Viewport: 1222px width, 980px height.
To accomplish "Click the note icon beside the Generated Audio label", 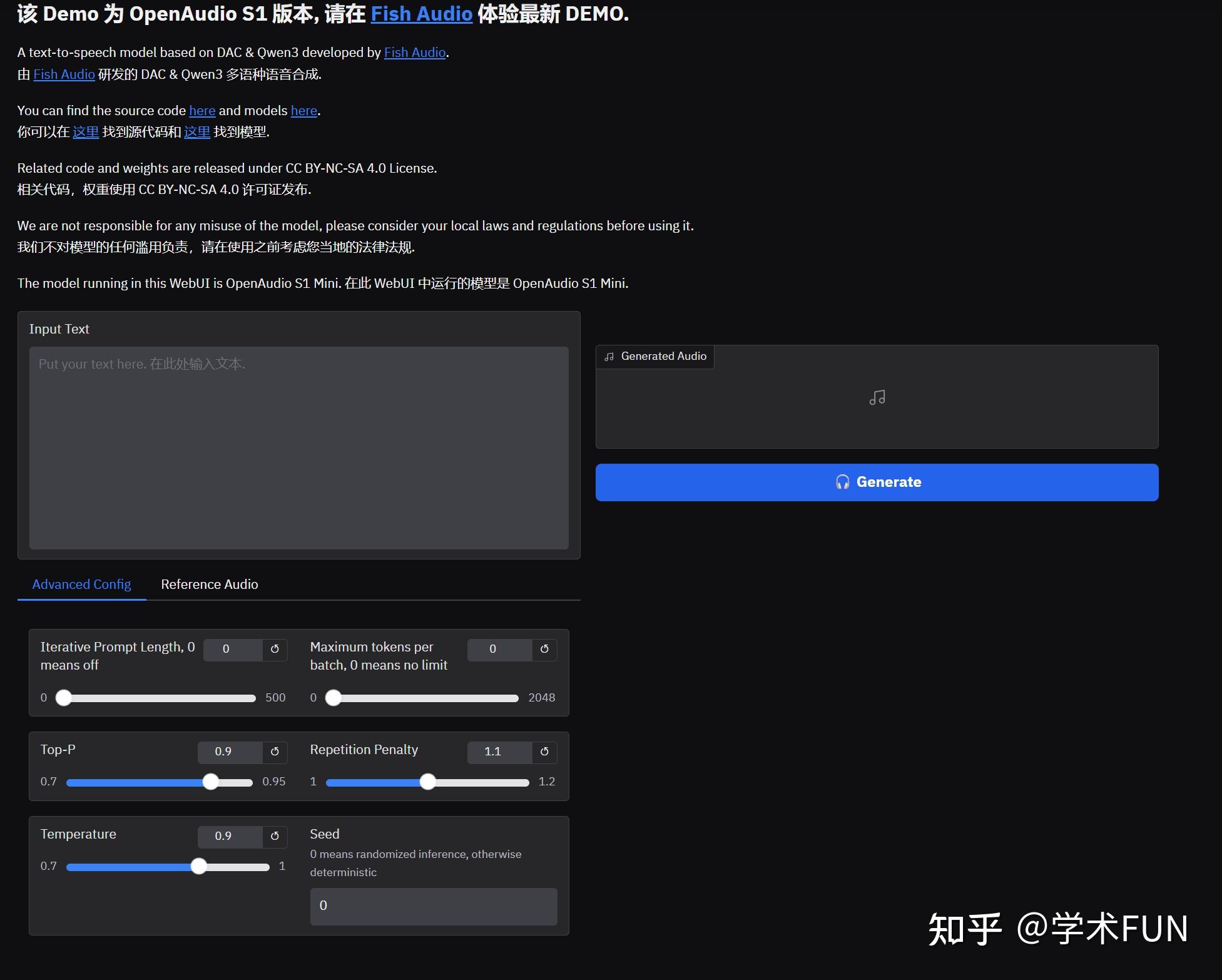I will 609,355.
